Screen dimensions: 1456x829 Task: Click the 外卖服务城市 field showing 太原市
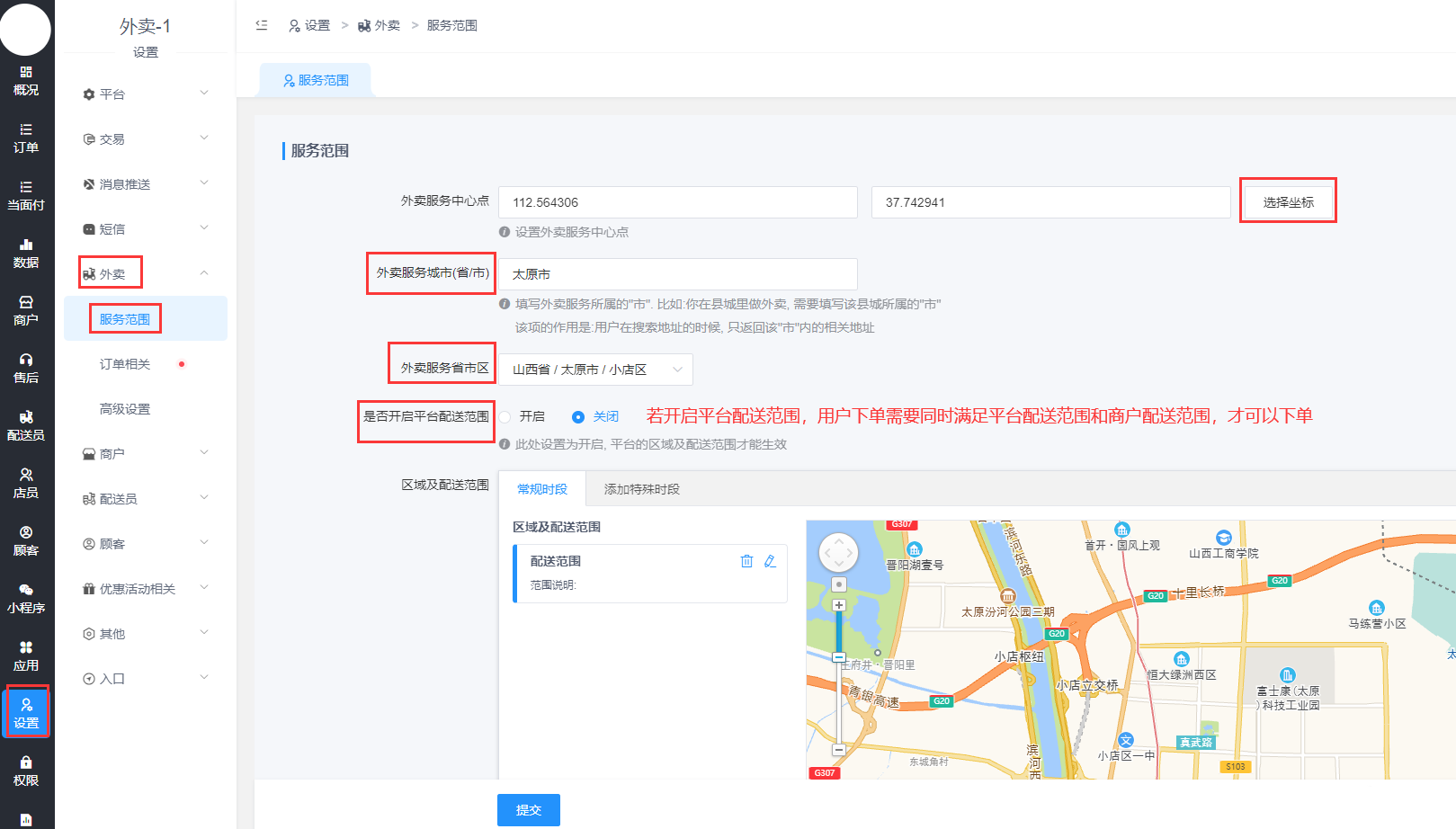[x=678, y=274]
